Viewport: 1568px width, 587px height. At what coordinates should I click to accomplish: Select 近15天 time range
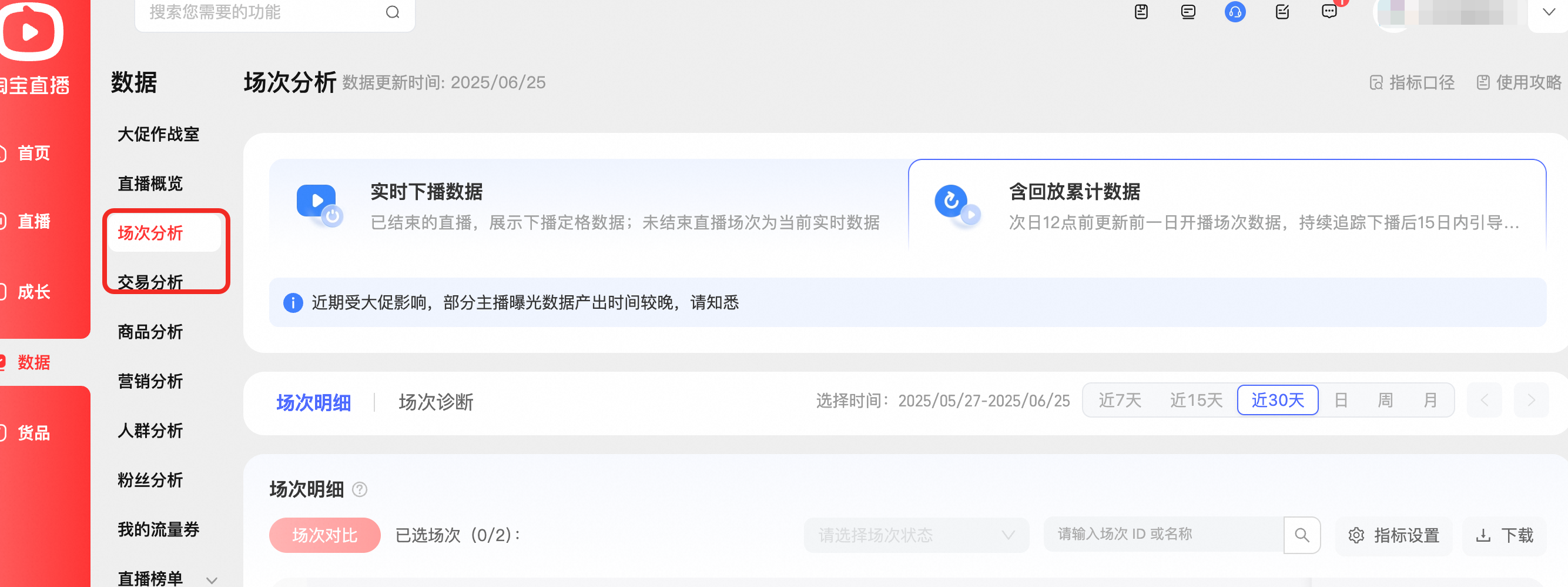click(x=1195, y=400)
